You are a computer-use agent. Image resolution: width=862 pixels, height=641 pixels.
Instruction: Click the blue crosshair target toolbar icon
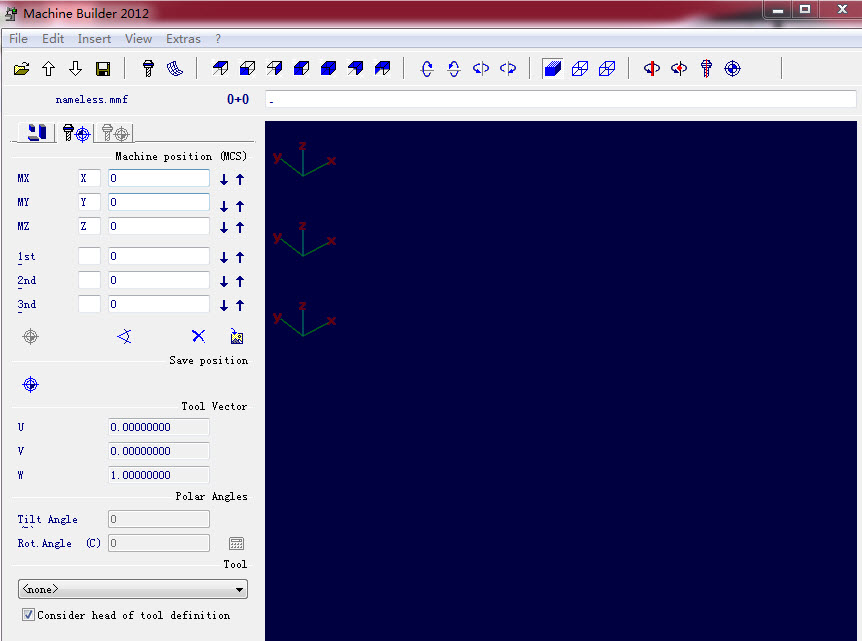point(733,69)
